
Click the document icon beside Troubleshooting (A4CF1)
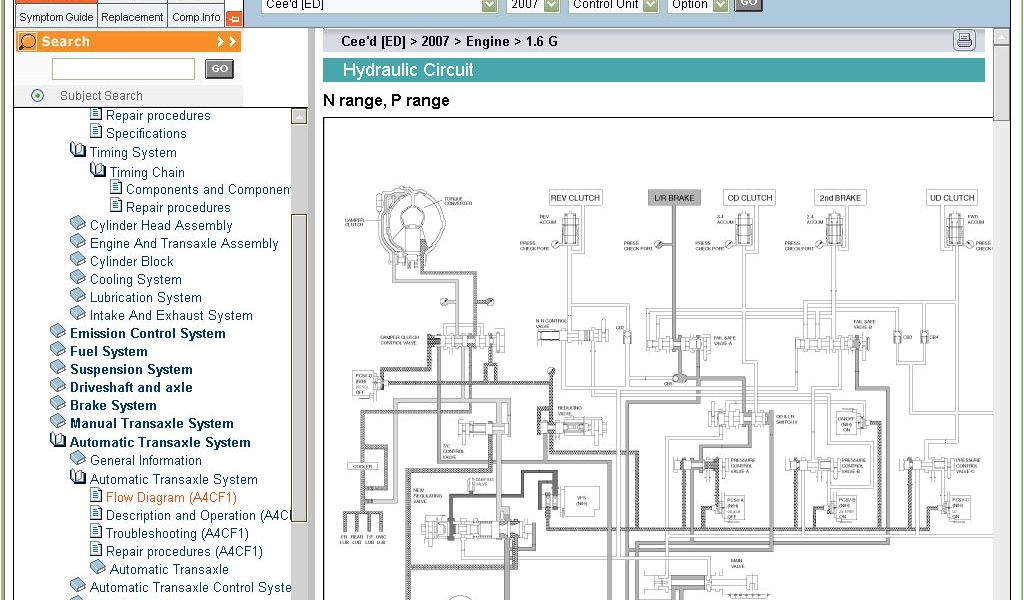pos(96,533)
